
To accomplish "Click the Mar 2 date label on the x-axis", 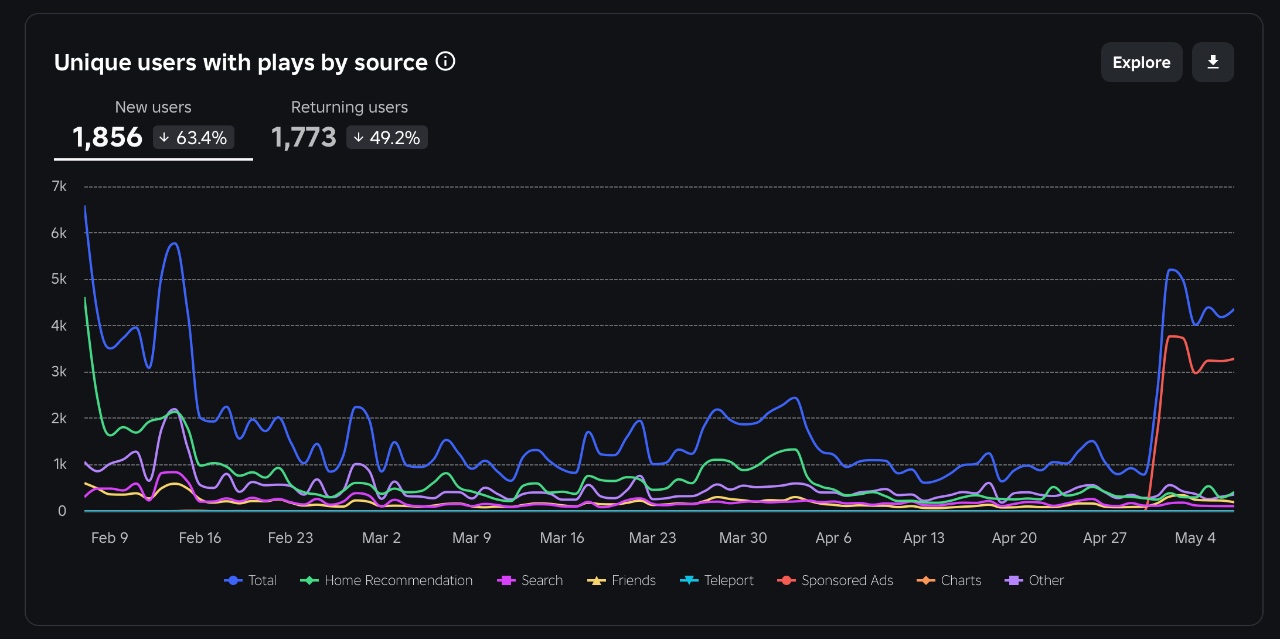I will (381, 538).
